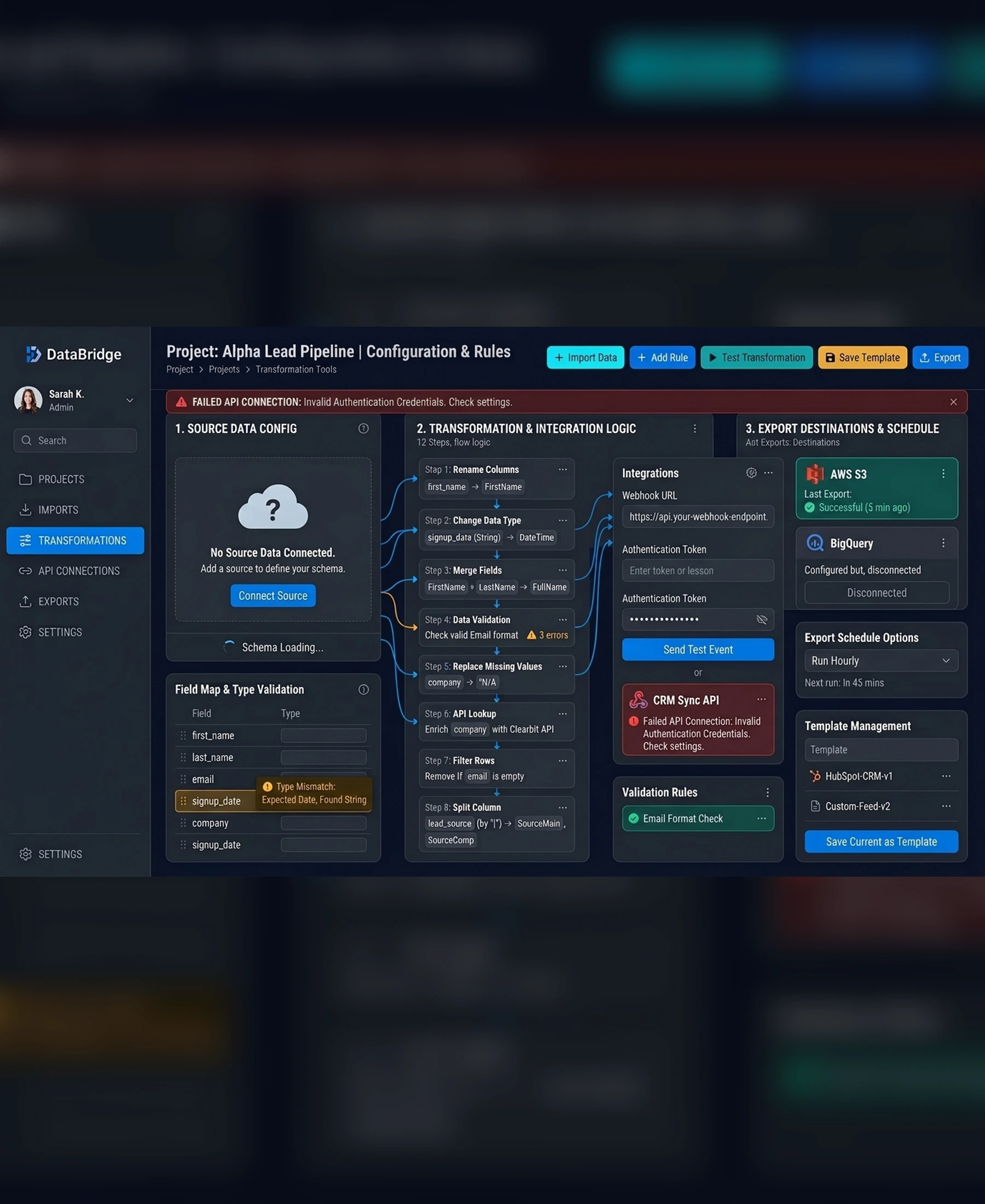
Task: Open the Run Hourly schedule dropdown
Action: (881, 661)
